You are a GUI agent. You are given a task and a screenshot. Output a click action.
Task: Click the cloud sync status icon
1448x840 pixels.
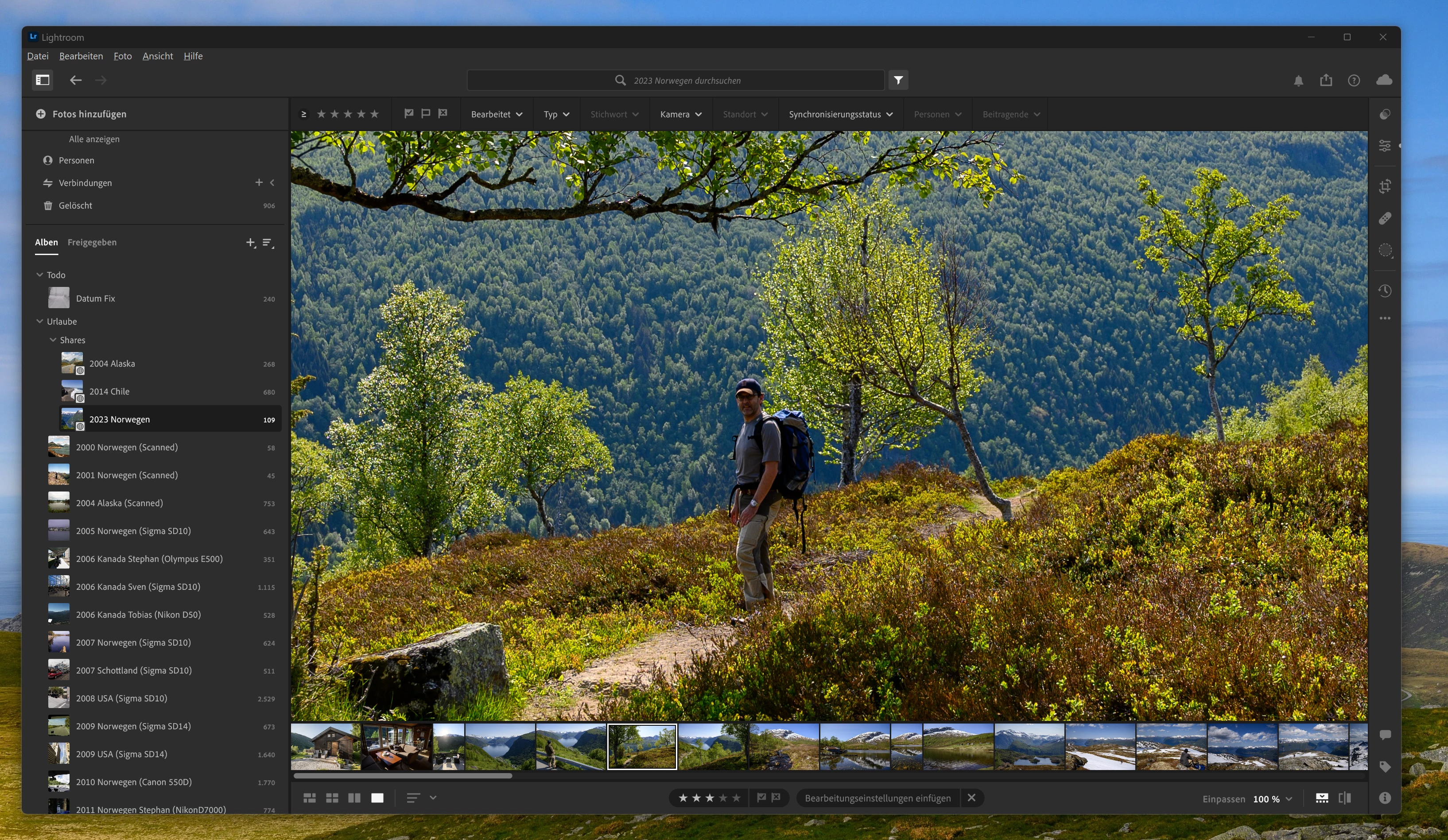(1384, 80)
